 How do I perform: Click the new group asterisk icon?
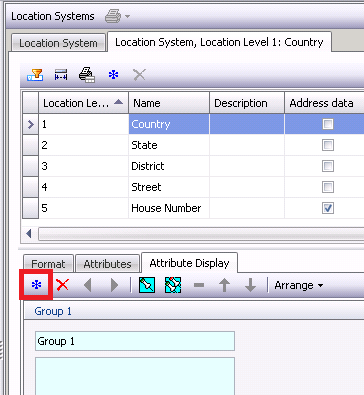click(36, 285)
